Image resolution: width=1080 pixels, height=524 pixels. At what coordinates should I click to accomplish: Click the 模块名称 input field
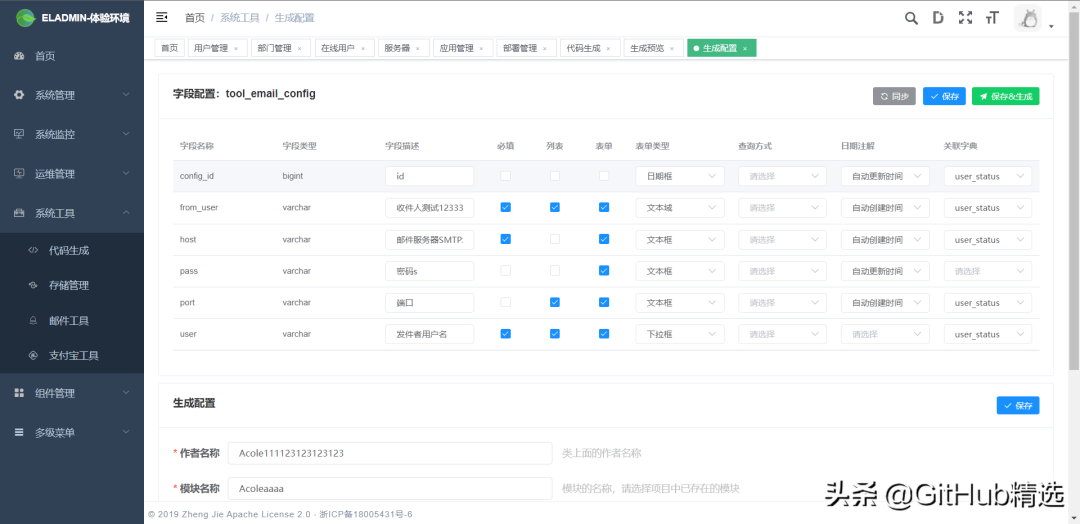(390, 488)
